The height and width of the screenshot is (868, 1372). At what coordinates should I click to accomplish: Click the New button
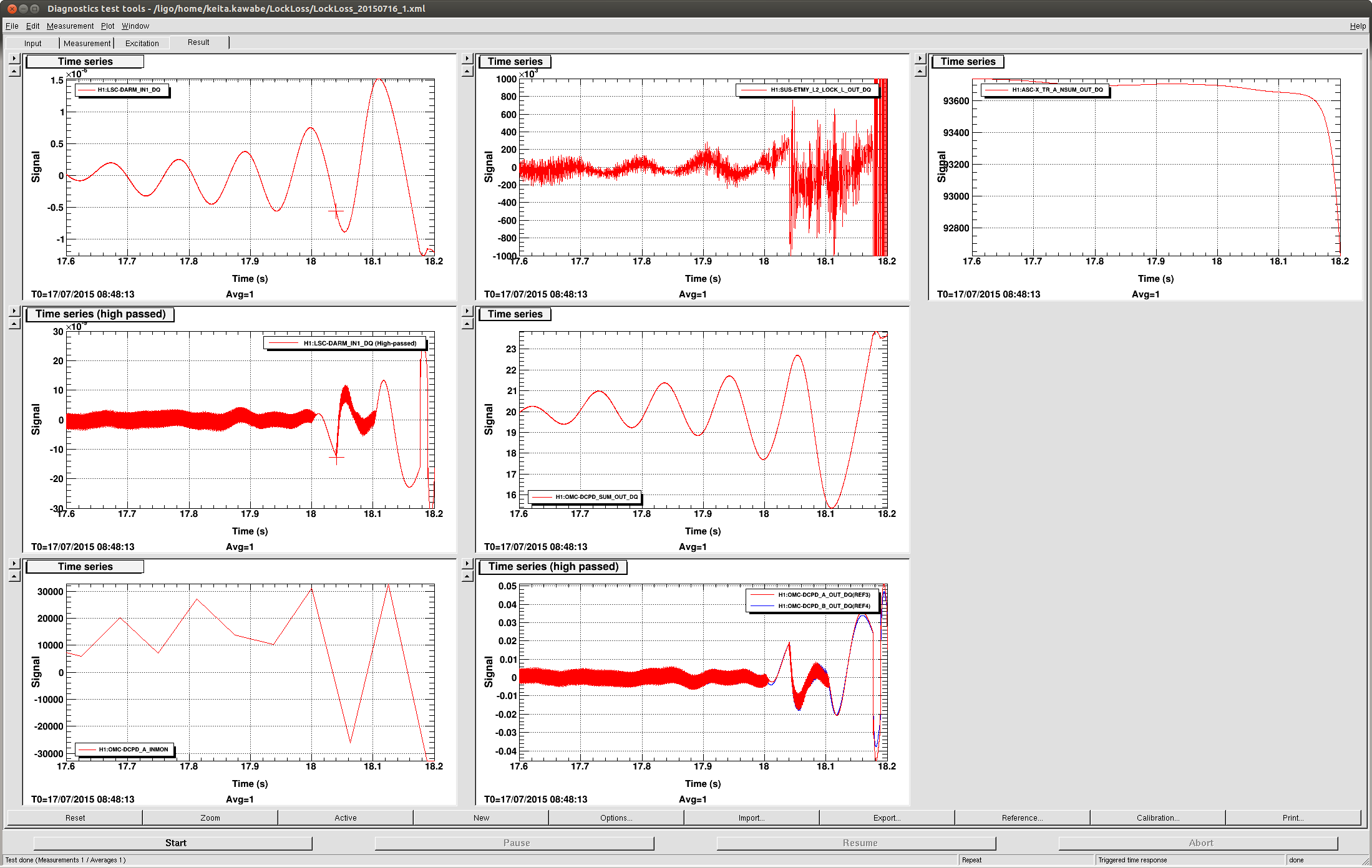click(481, 817)
